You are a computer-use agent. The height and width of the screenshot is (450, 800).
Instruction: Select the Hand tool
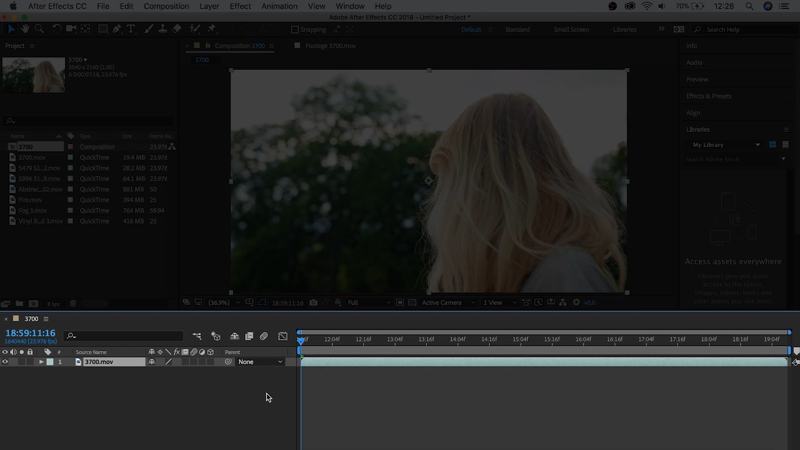[24, 29]
